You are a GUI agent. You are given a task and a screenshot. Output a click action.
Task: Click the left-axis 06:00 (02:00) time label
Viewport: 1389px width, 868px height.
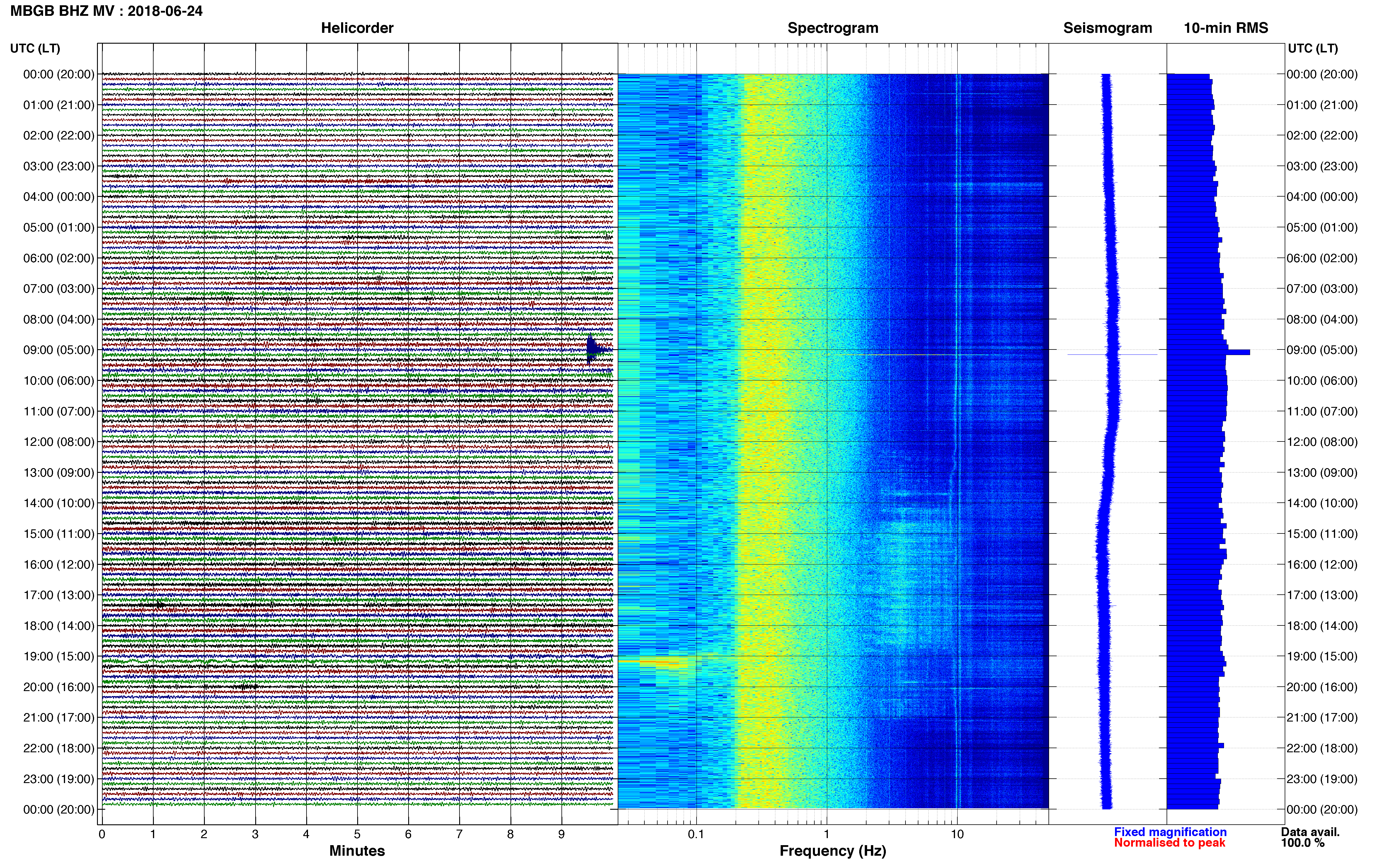tap(59, 258)
